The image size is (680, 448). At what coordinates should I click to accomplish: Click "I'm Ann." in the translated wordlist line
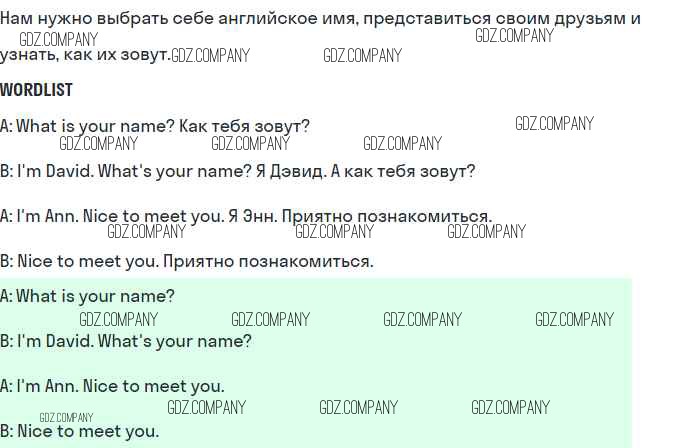point(48,216)
